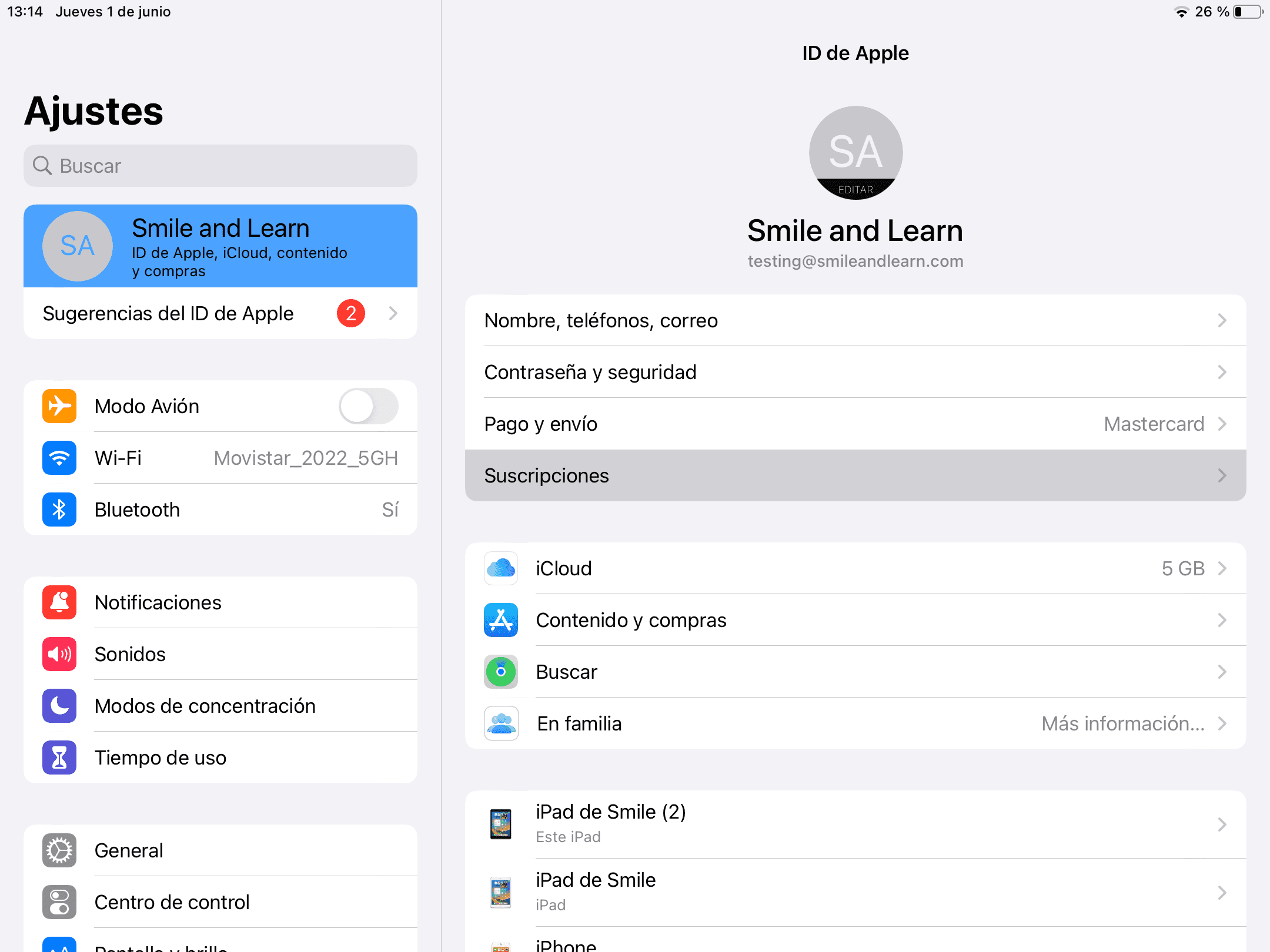Screen dimensions: 1270x952
Task: Tap the green Buscar locator icon
Action: (x=501, y=672)
